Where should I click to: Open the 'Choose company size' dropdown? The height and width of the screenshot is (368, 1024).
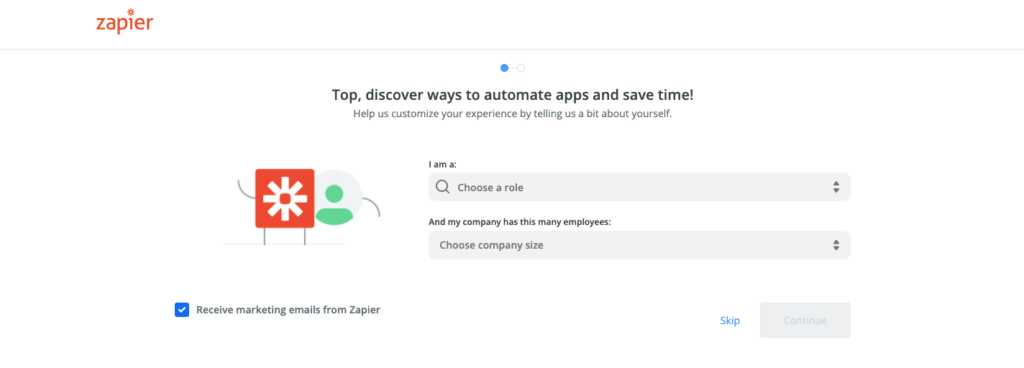tap(639, 245)
